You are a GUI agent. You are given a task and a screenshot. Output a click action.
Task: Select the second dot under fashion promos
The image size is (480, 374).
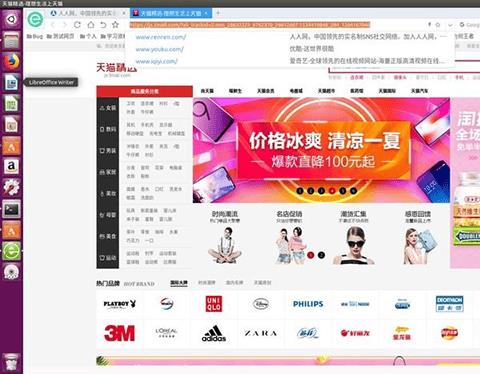[321, 255]
